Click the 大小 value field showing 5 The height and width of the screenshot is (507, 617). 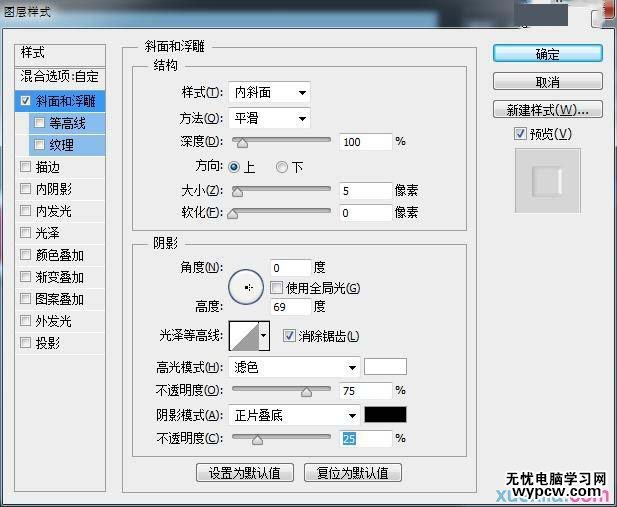[x=366, y=191]
